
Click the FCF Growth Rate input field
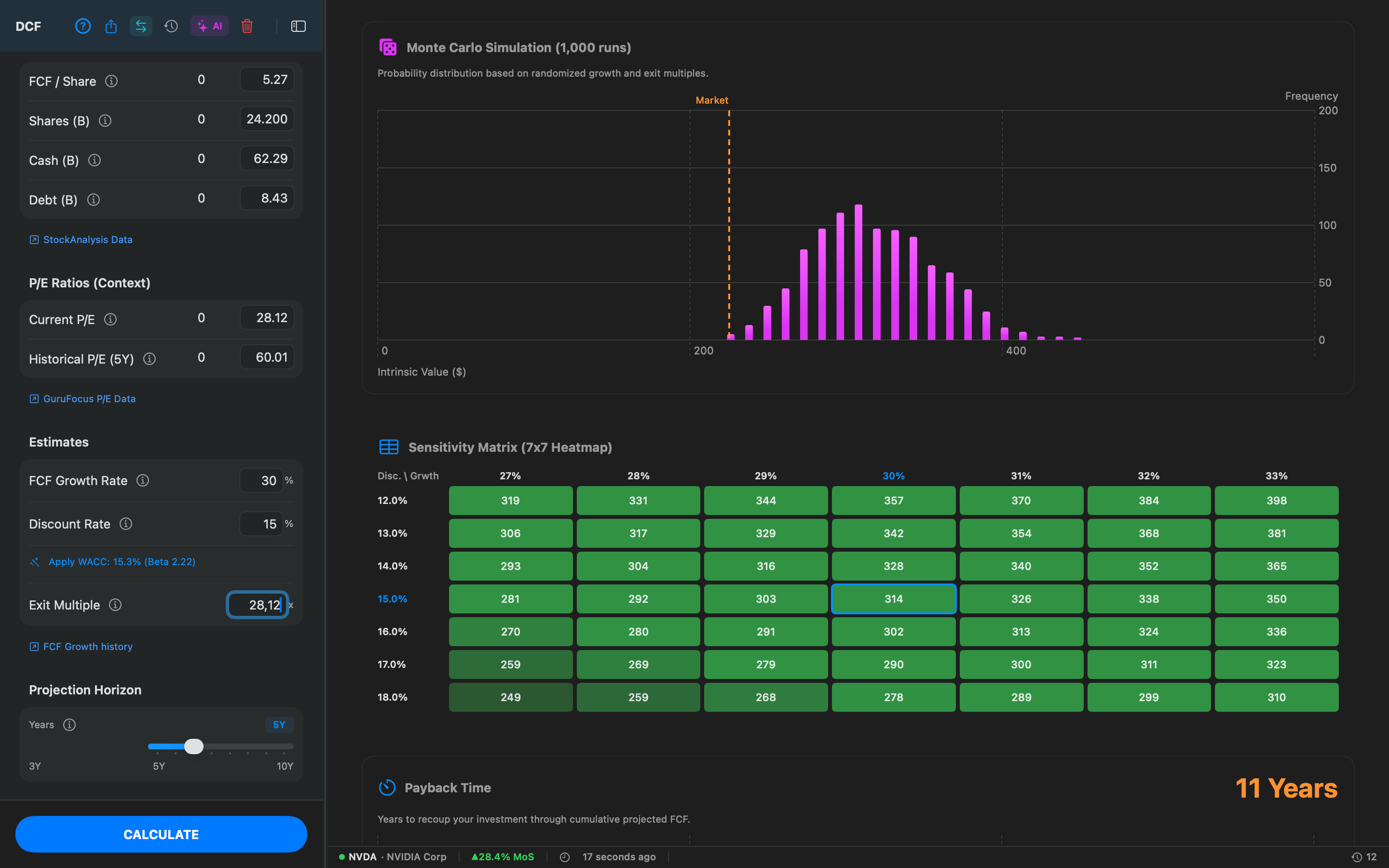click(x=261, y=480)
